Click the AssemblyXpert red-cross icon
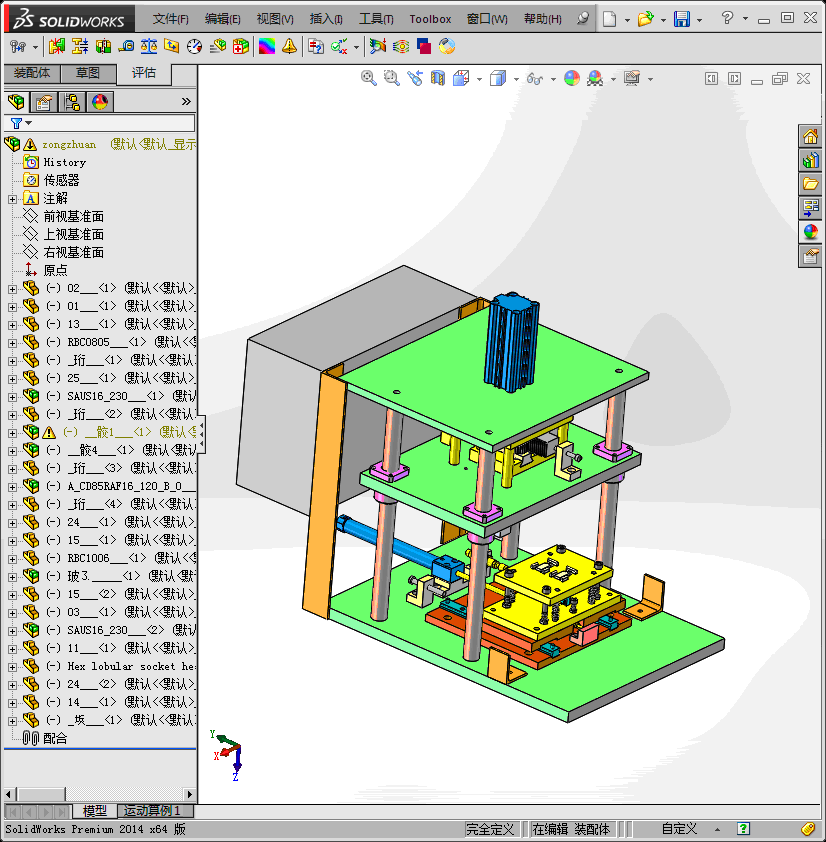Screen dimensions: 826x842 (241, 47)
